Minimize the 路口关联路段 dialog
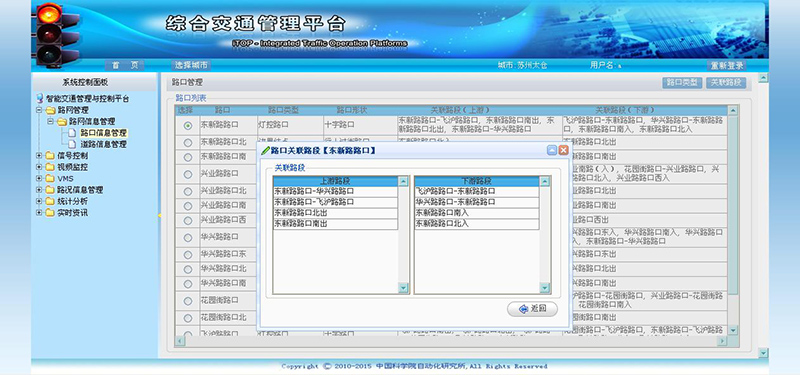This screenshot has width=800, height=375. pos(552,150)
